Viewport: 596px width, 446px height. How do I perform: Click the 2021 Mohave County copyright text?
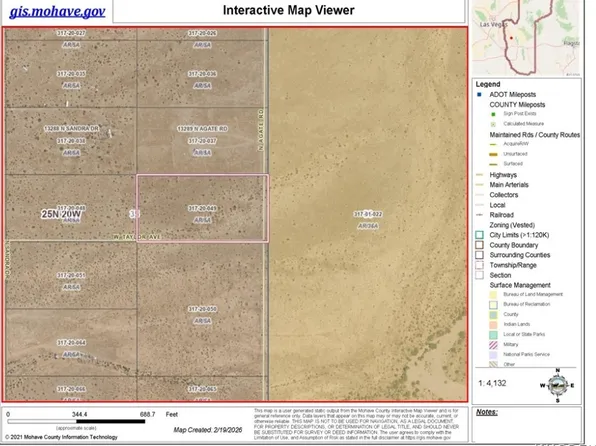61,437
